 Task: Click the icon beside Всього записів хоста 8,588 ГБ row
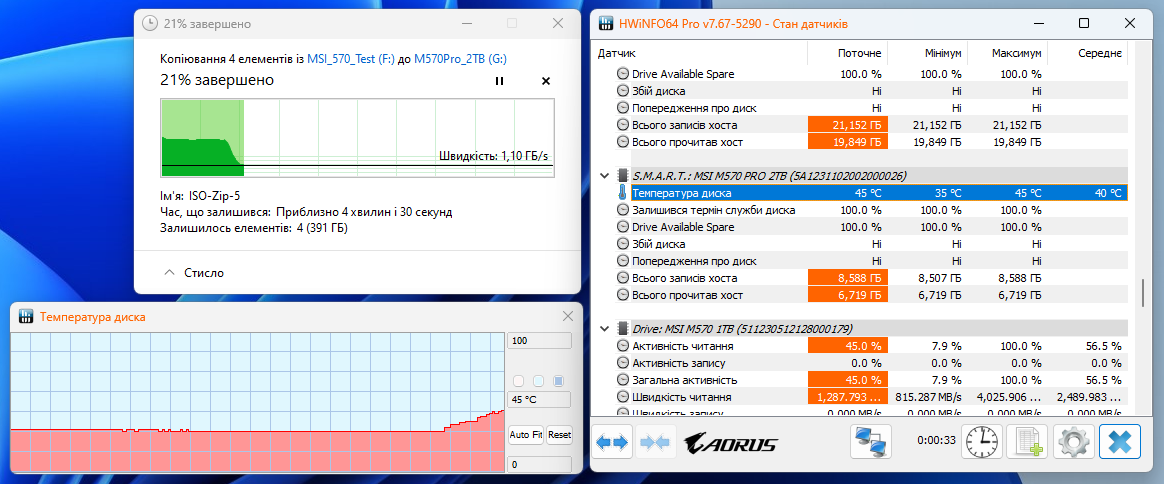[x=623, y=278]
